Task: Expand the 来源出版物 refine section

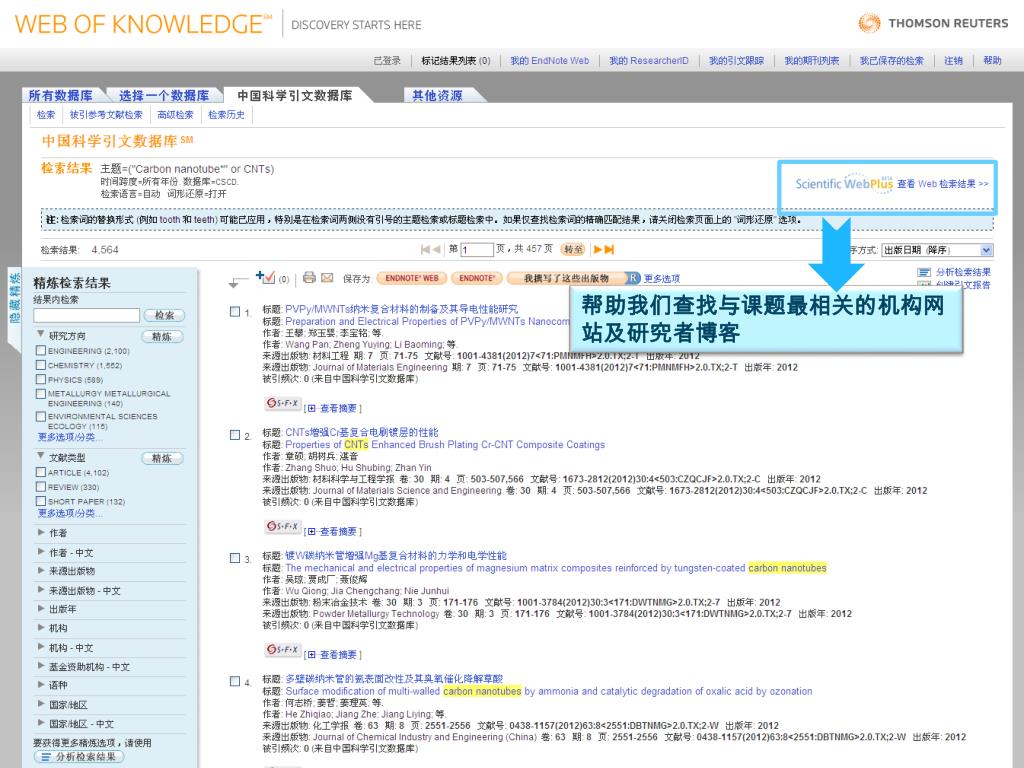Action: [x=41, y=571]
